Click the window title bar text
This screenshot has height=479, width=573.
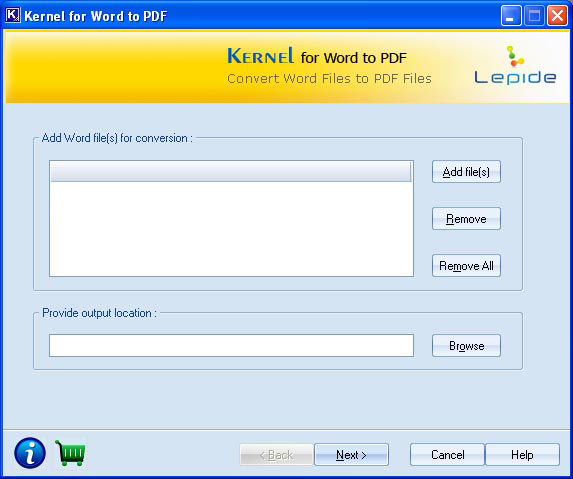96,16
